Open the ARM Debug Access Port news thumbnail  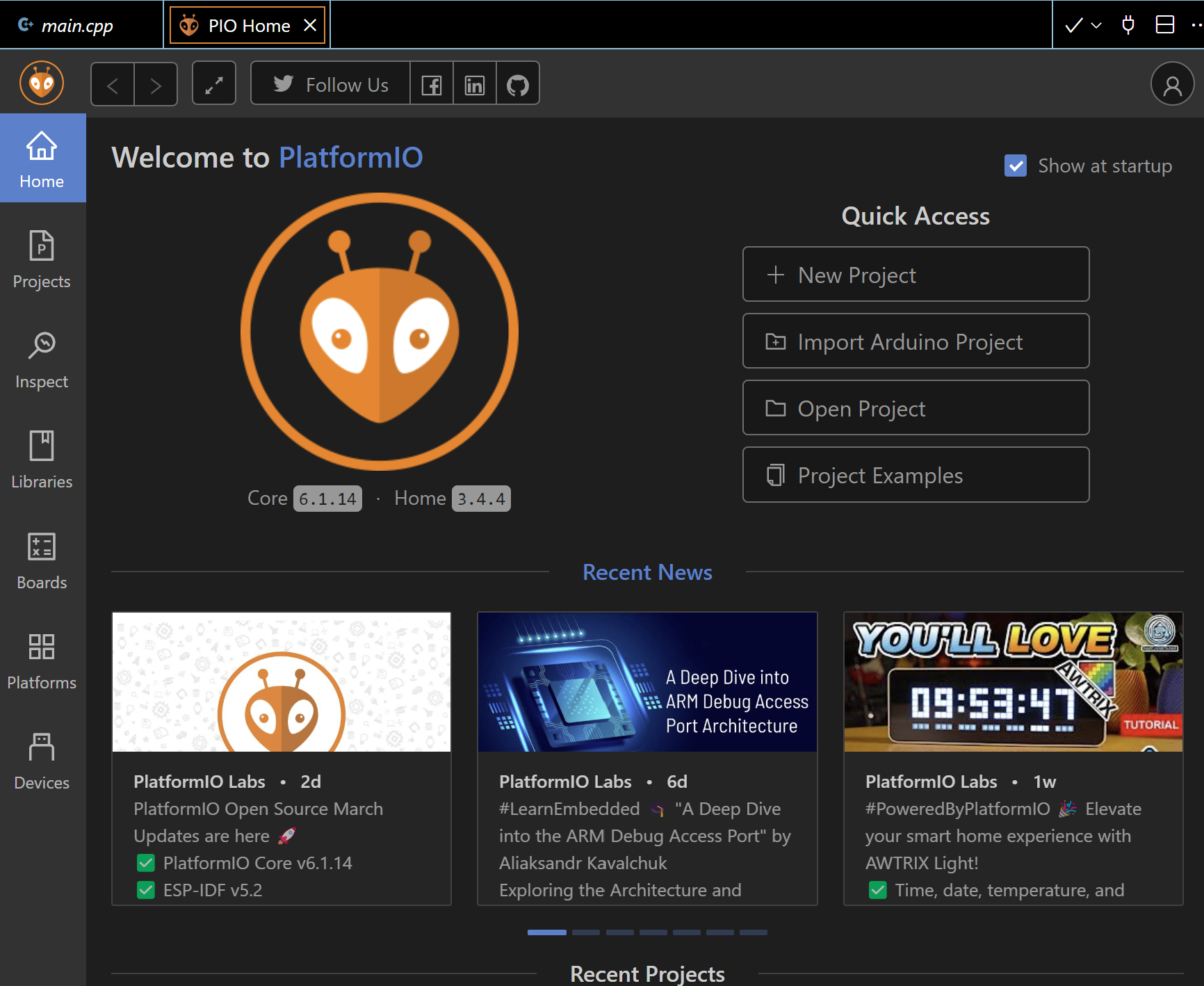tap(647, 682)
